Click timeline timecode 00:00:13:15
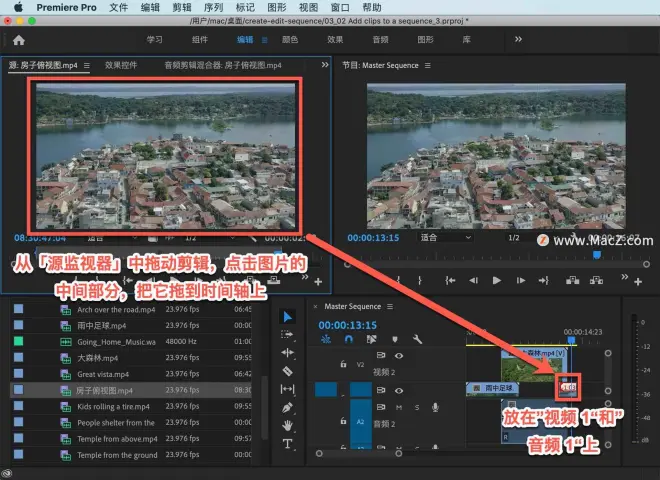 pos(348,325)
